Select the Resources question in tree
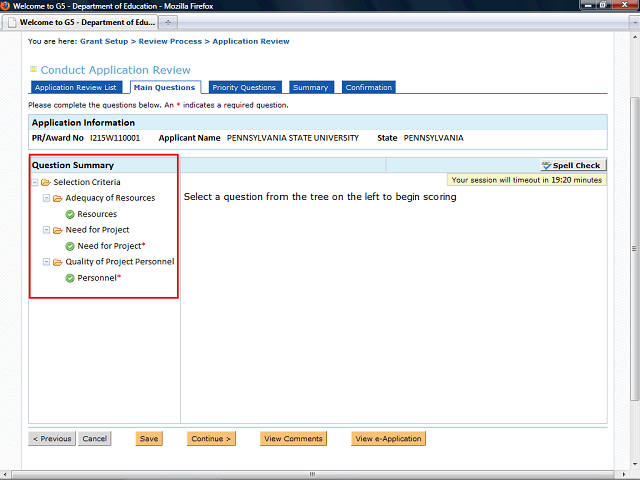The height and width of the screenshot is (480, 640). pyautogui.click(x=97, y=214)
